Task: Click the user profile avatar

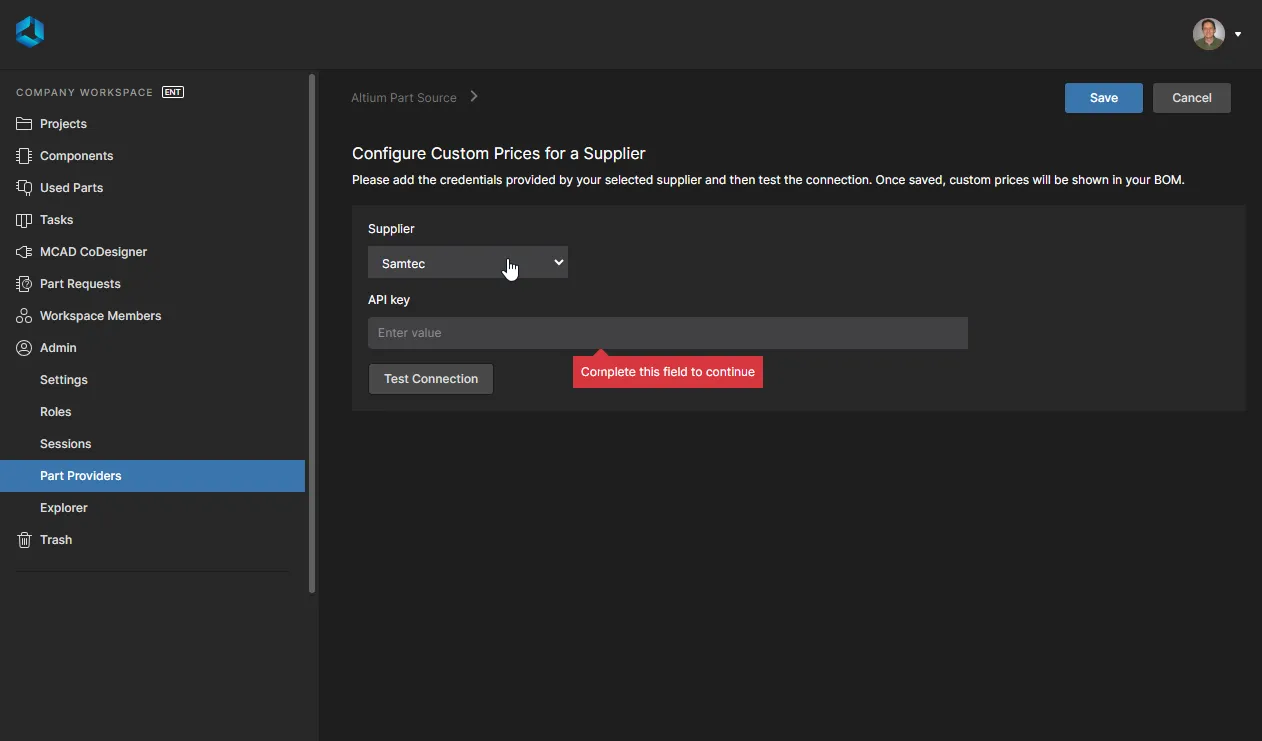Action: [x=1208, y=34]
